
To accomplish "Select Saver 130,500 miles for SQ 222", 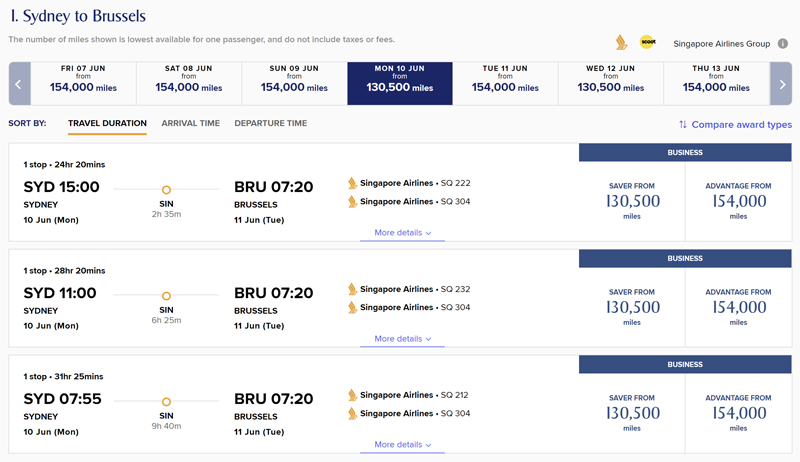I will click(632, 201).
